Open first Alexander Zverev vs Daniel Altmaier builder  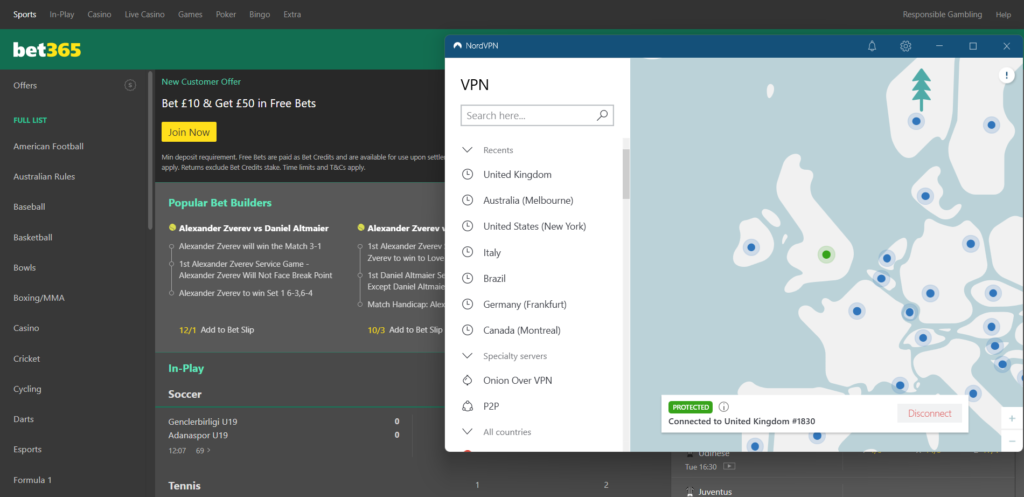click(x=253, y=229)
